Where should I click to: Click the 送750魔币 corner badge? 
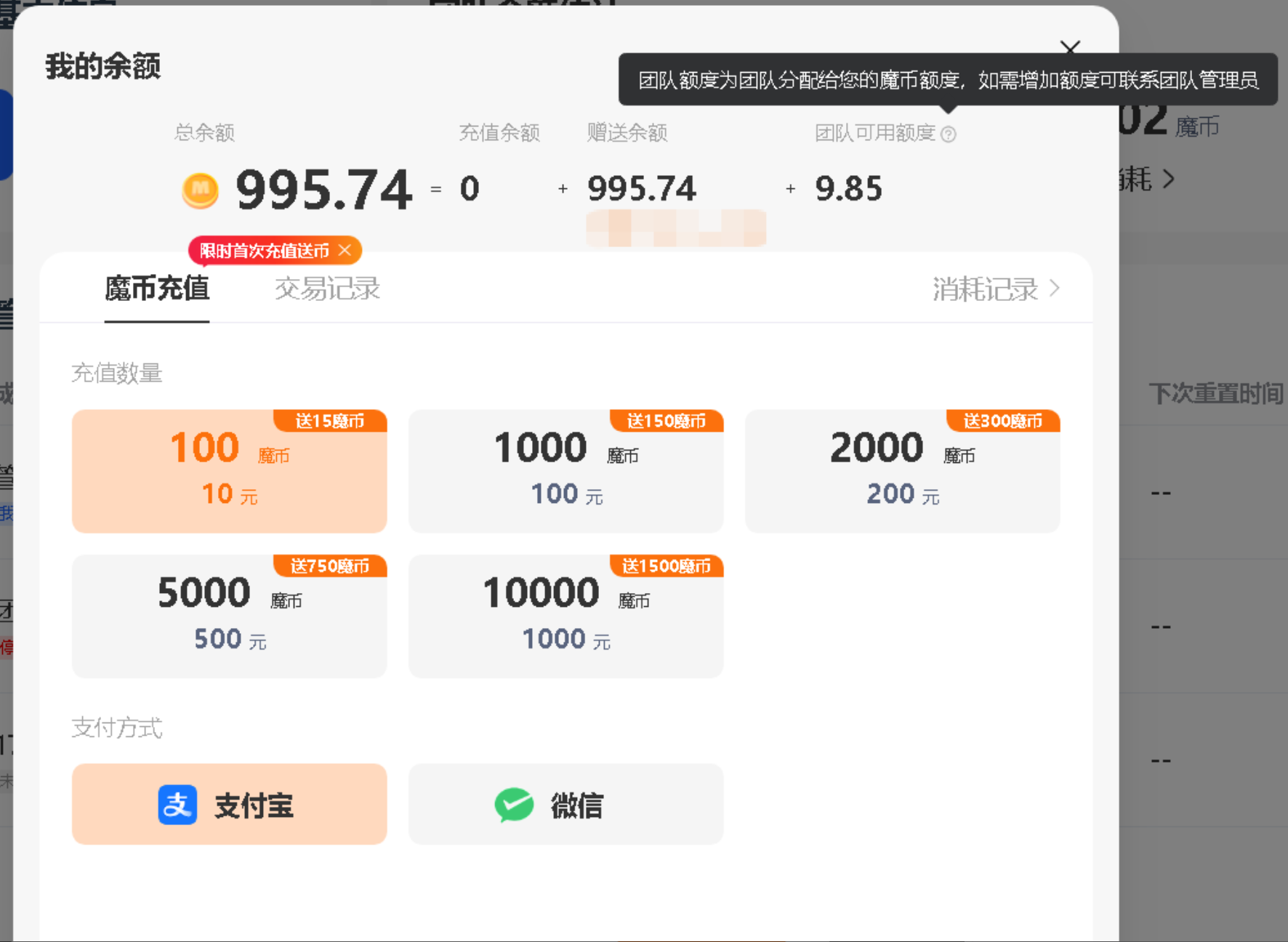[x=331, y=566]
